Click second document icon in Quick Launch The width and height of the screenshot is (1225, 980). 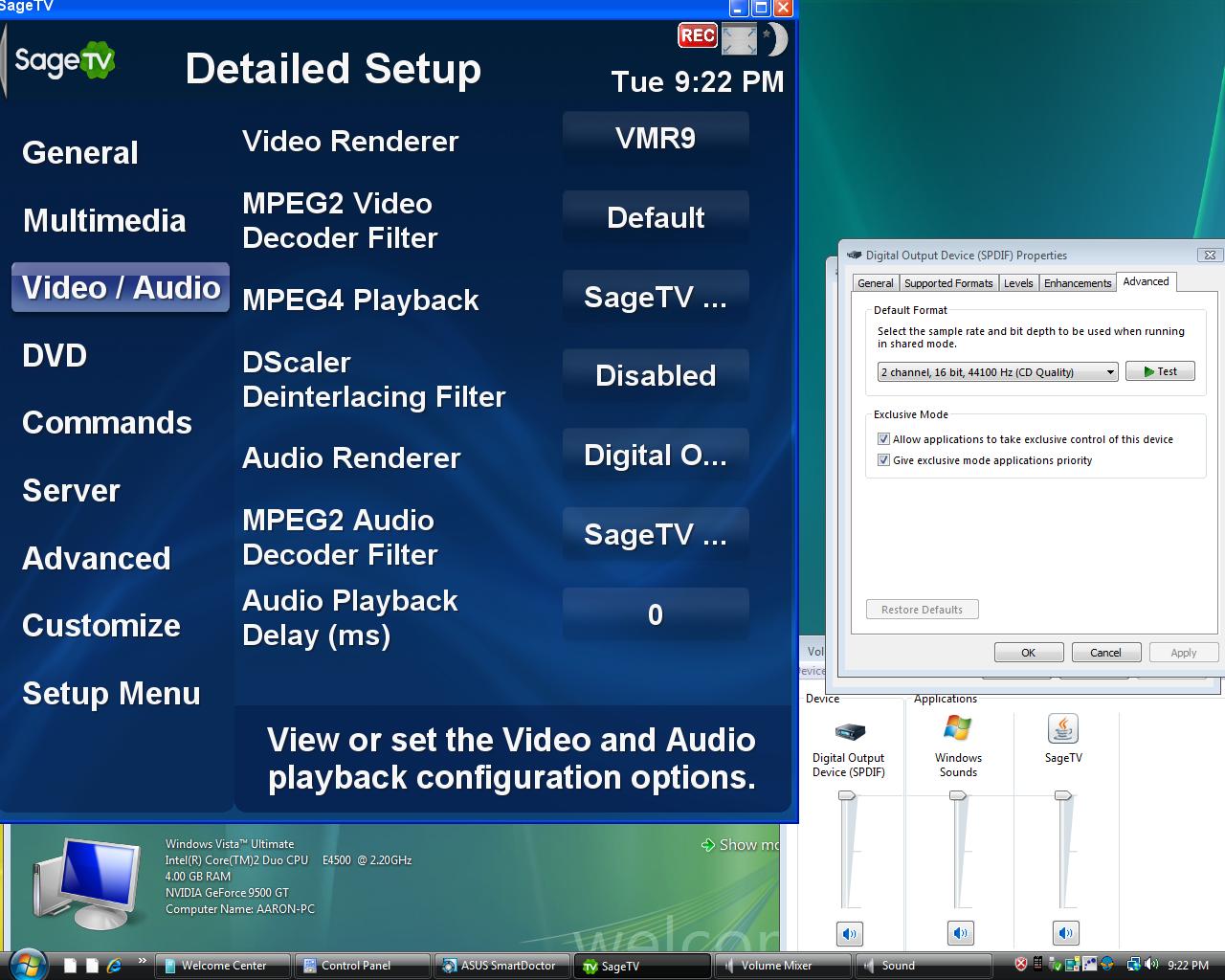pos(92,966)
